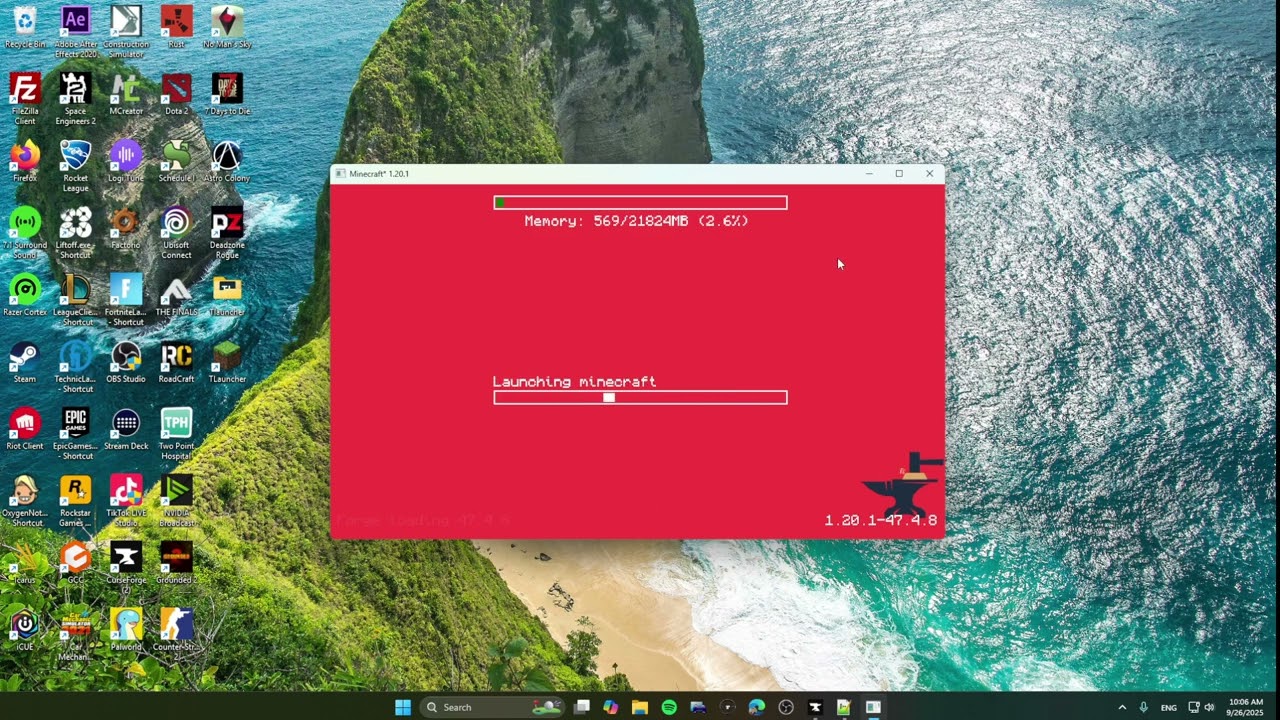Screen dimensions: 1280x720
Task: Open Oxygen Not Included shortcut
Action: coord(25,500)
